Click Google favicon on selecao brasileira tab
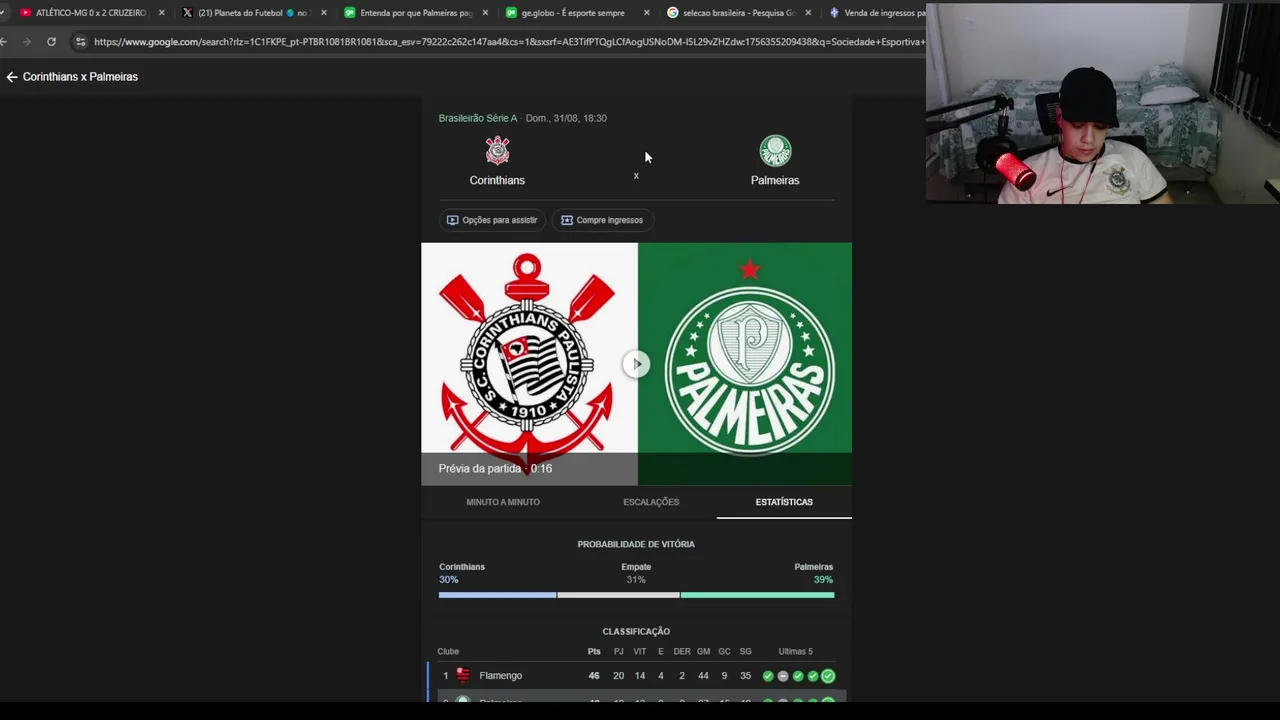This screenshot has width=1280, height=720. 672,13
